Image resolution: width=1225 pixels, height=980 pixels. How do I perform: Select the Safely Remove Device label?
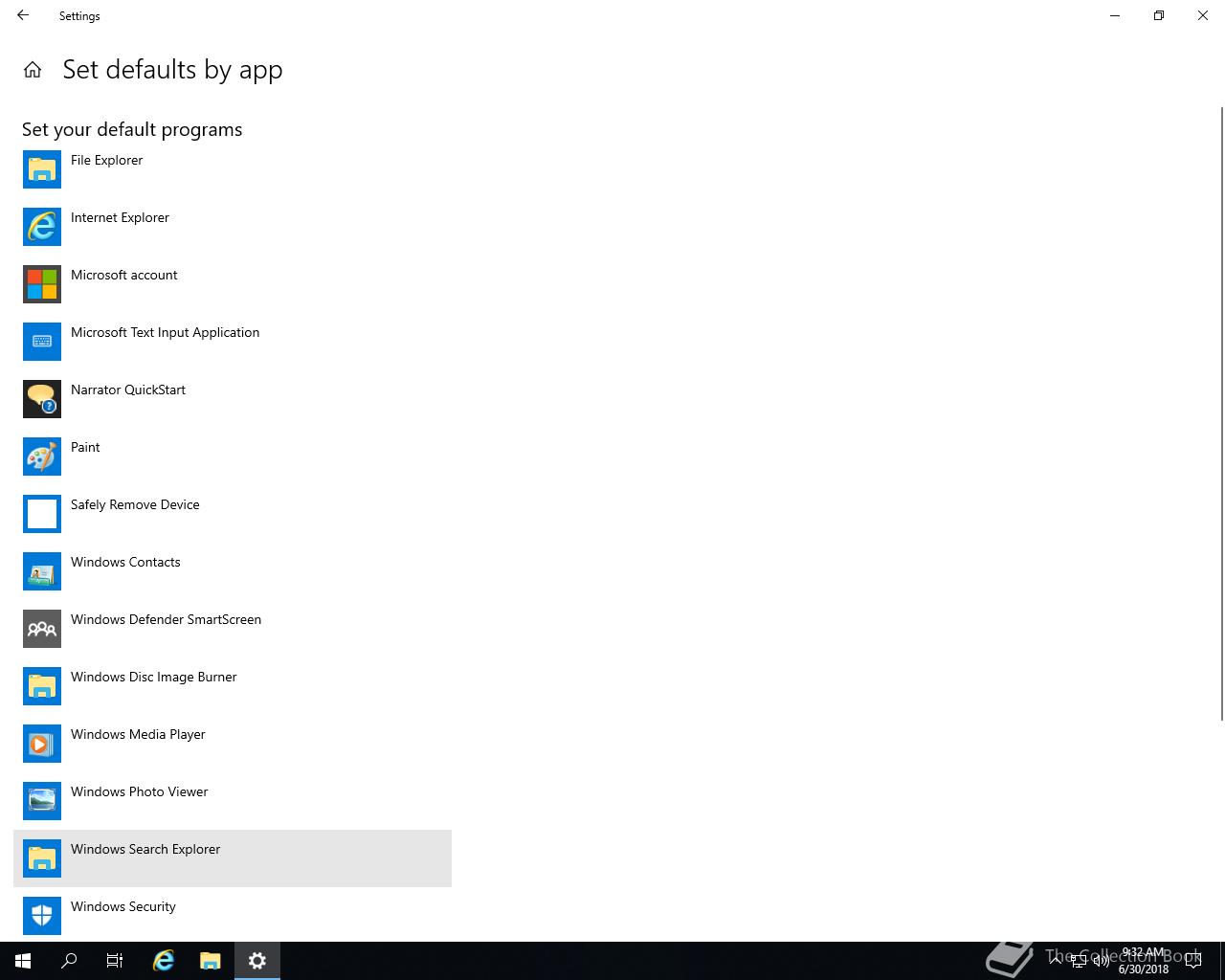135,504
